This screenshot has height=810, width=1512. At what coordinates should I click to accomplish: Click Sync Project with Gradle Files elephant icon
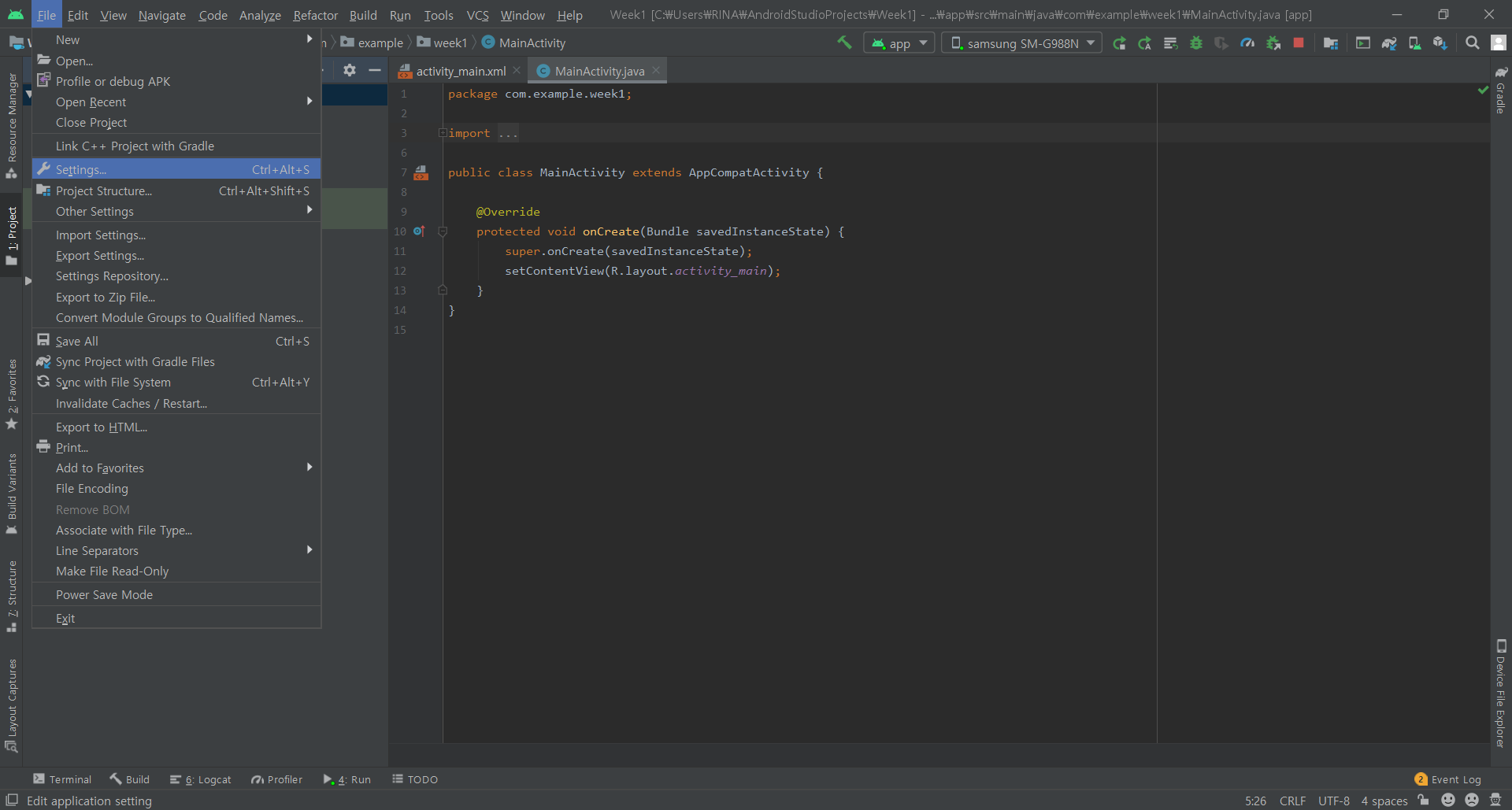1389,43
